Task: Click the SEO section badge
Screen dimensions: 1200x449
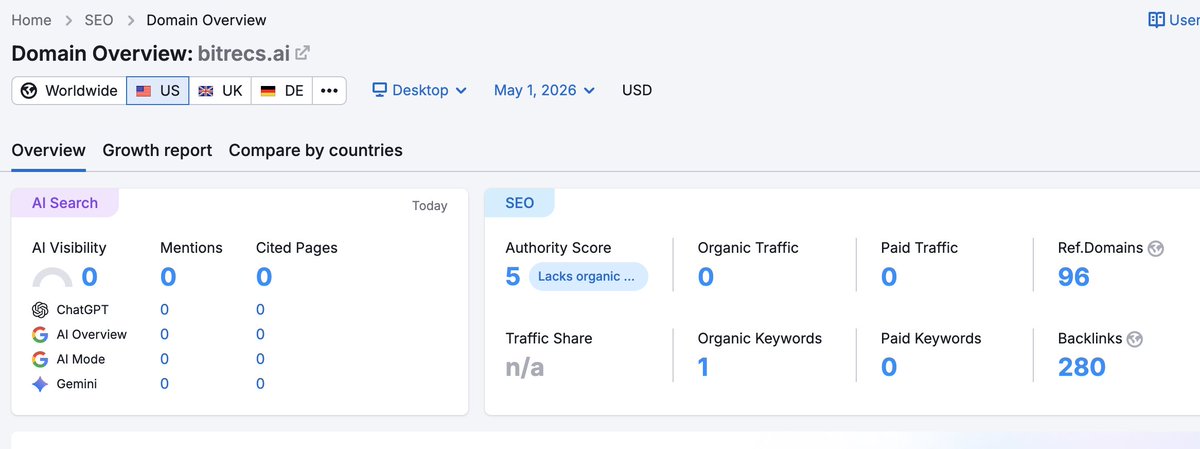Action: click(x=519, y=203)
